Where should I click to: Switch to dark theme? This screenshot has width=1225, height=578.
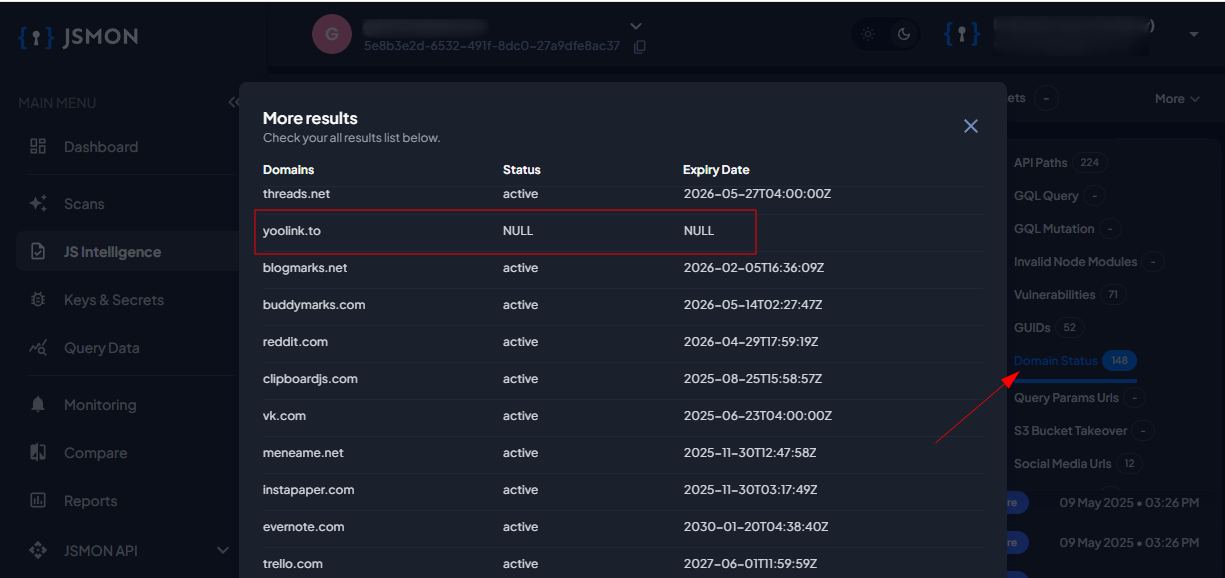point(904,35)
